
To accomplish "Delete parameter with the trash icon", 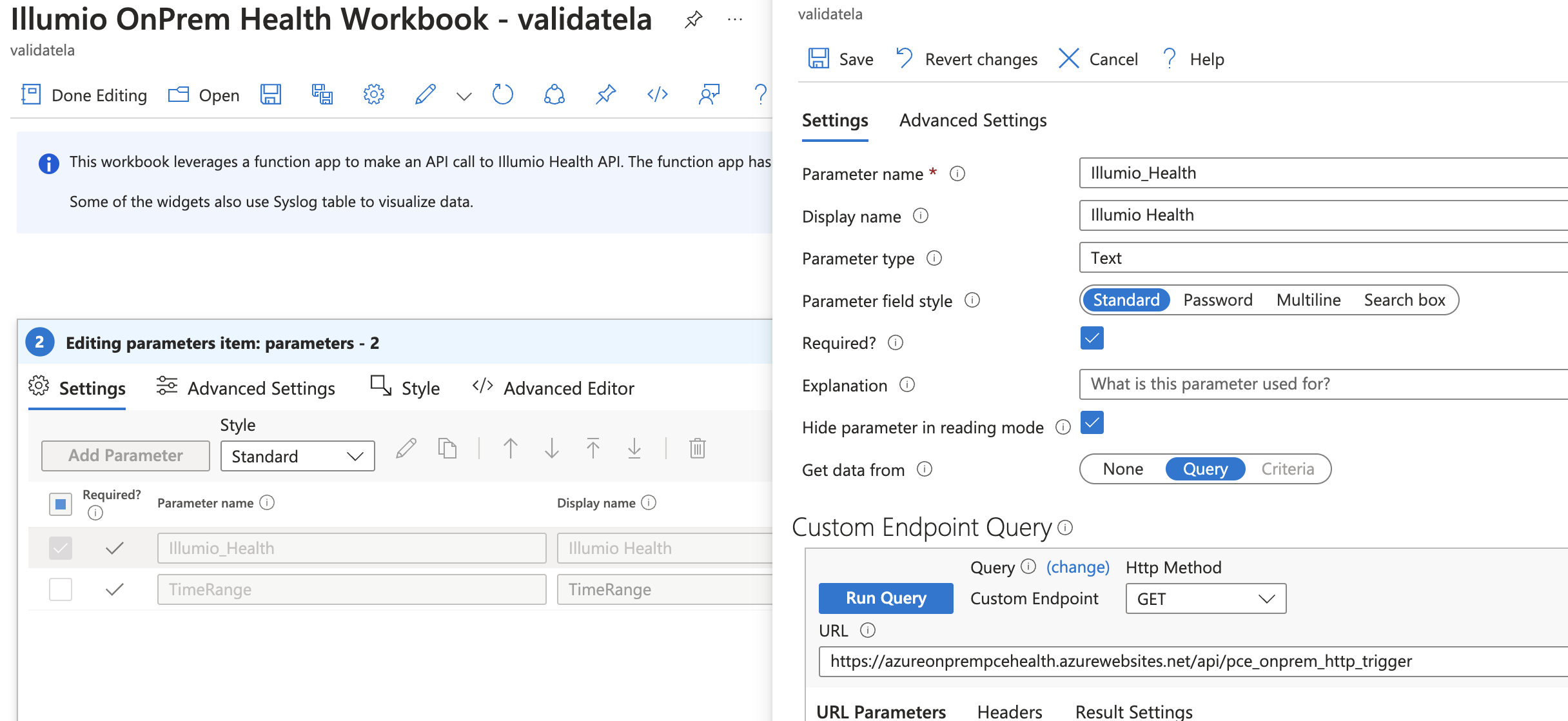I will tap(698, 448).
